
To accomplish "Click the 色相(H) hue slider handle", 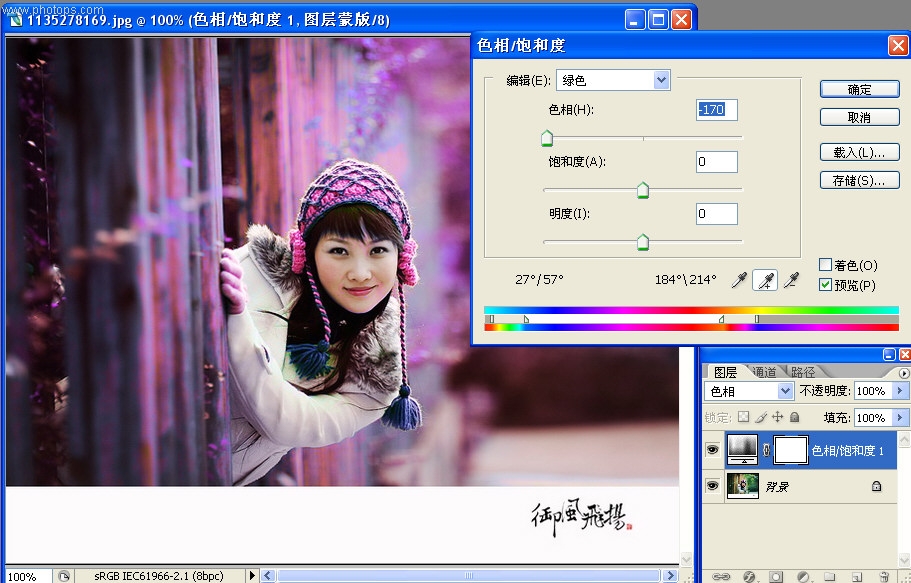I will coord(547,138).
